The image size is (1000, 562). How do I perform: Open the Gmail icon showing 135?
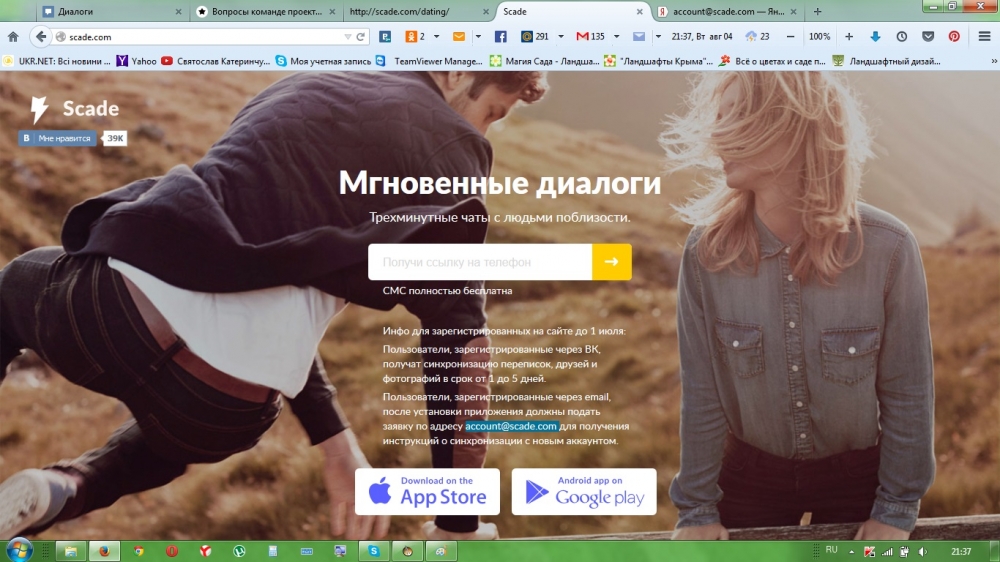591,37
